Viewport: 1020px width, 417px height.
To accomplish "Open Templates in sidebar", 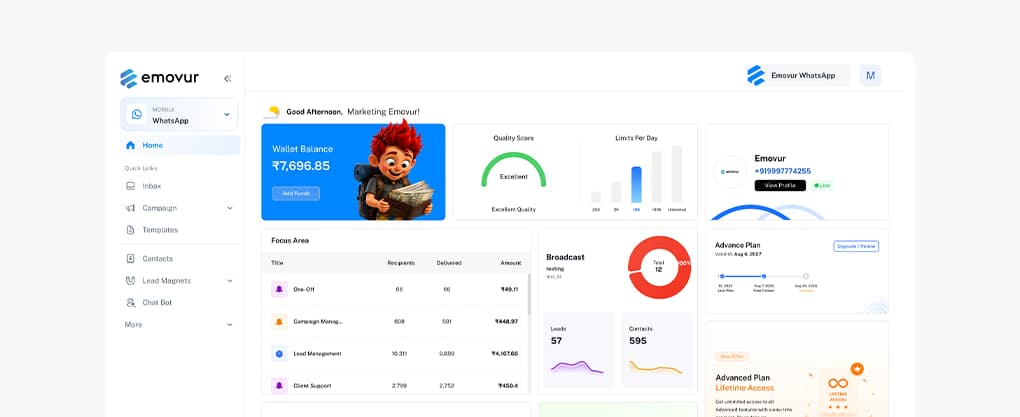I will (x=160, y=230).
